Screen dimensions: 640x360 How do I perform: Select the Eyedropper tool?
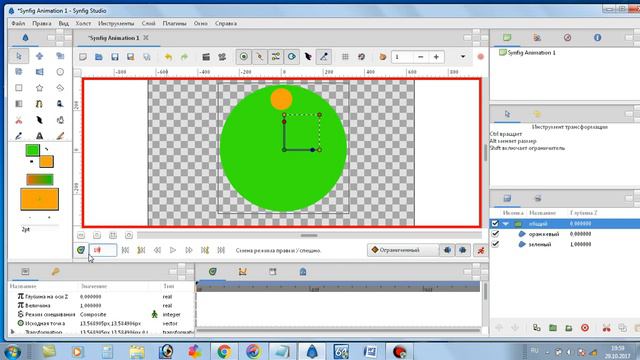[19, 136]
